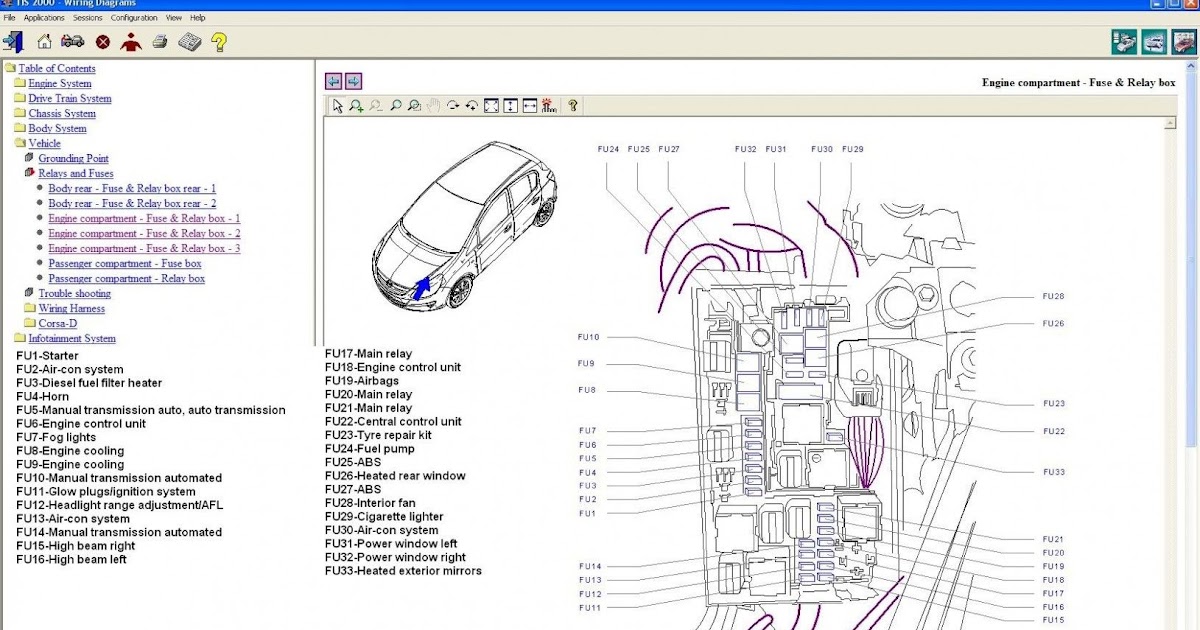Open Passenger compartment - Relay box link
Screen dimensions: 1200x630
click(127, 278)
